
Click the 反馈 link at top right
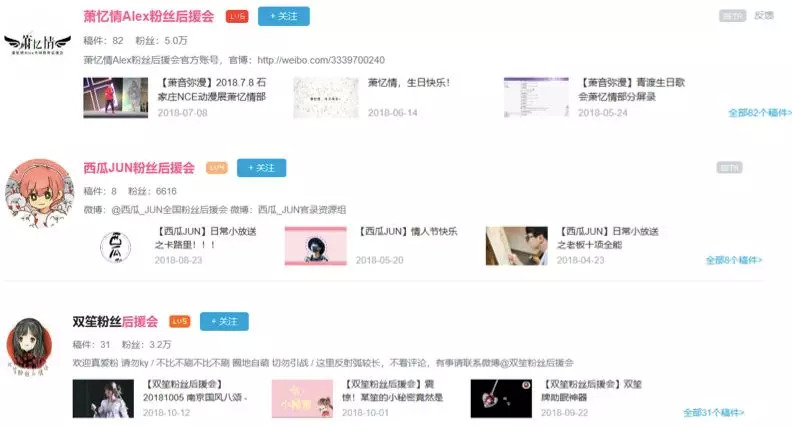[x=764, y=16]
